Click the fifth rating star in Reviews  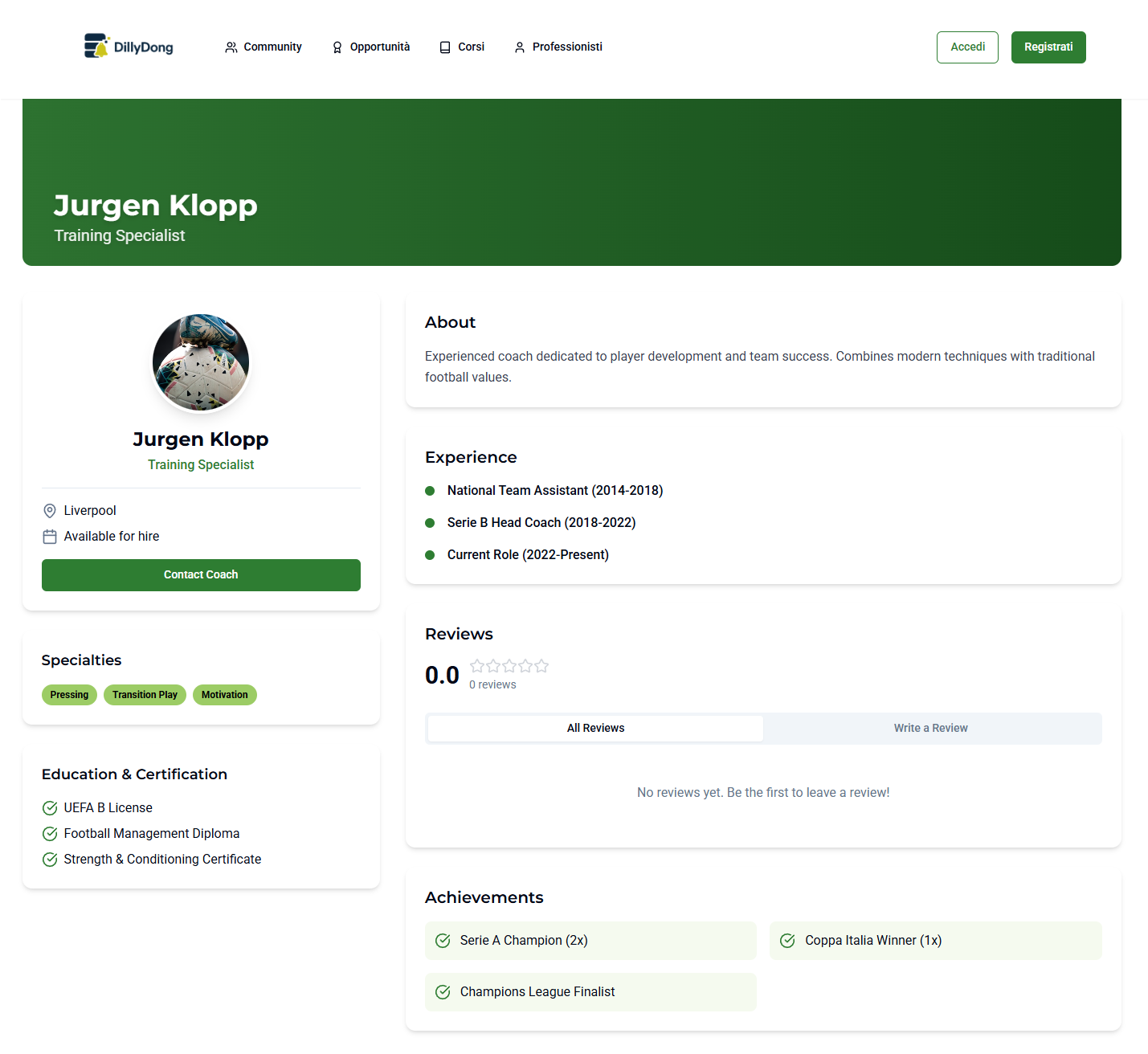(541, 666)
